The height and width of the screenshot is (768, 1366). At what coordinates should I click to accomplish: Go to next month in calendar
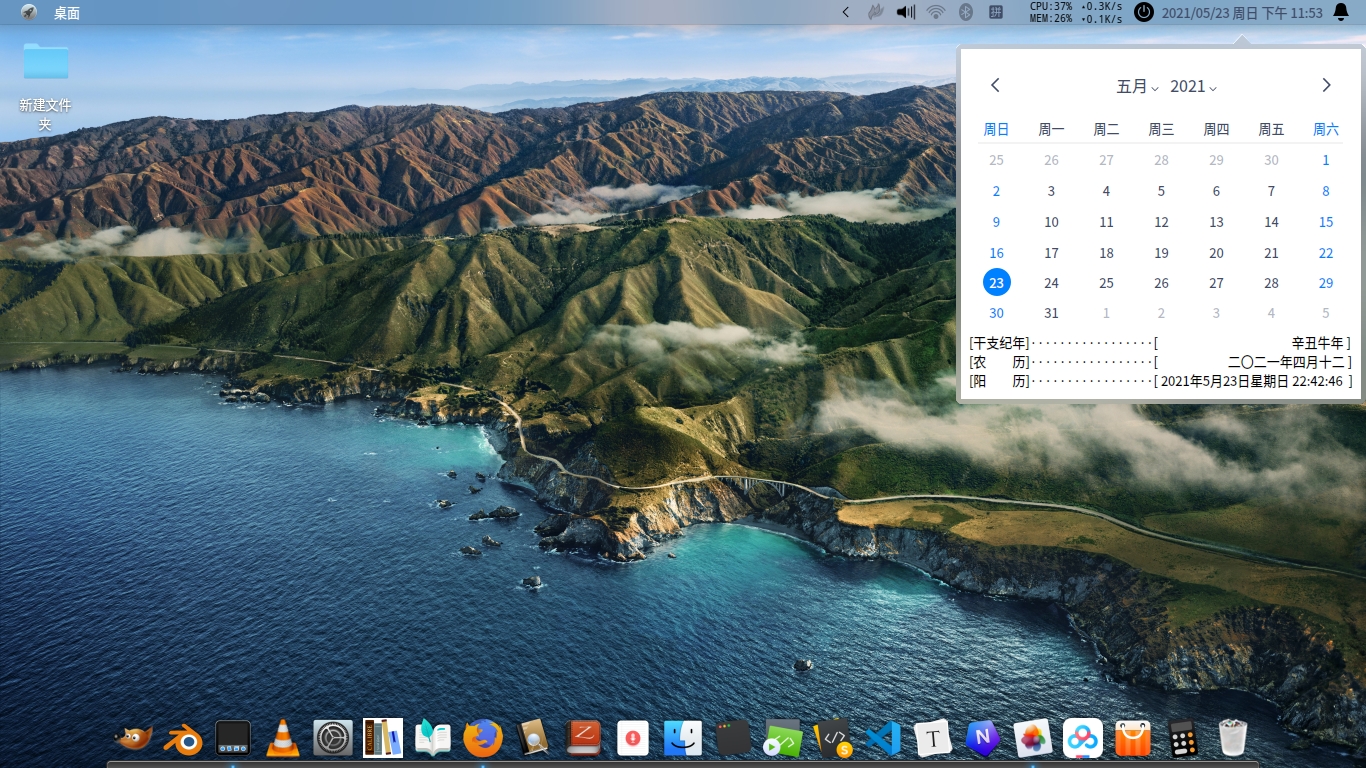pos(1326,85)
